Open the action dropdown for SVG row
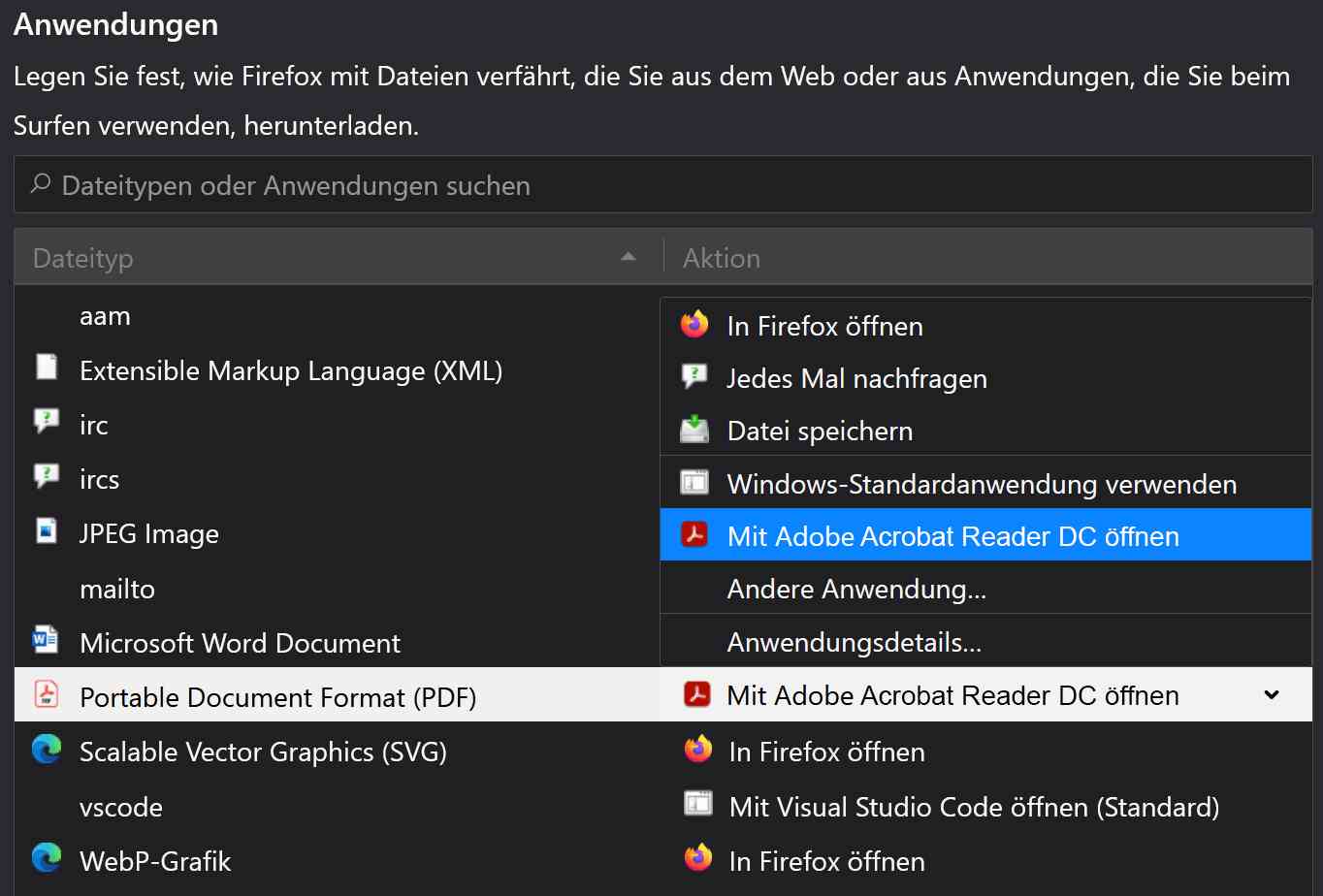This screenshot has height=896, width=1323. [x=984, y=752]
